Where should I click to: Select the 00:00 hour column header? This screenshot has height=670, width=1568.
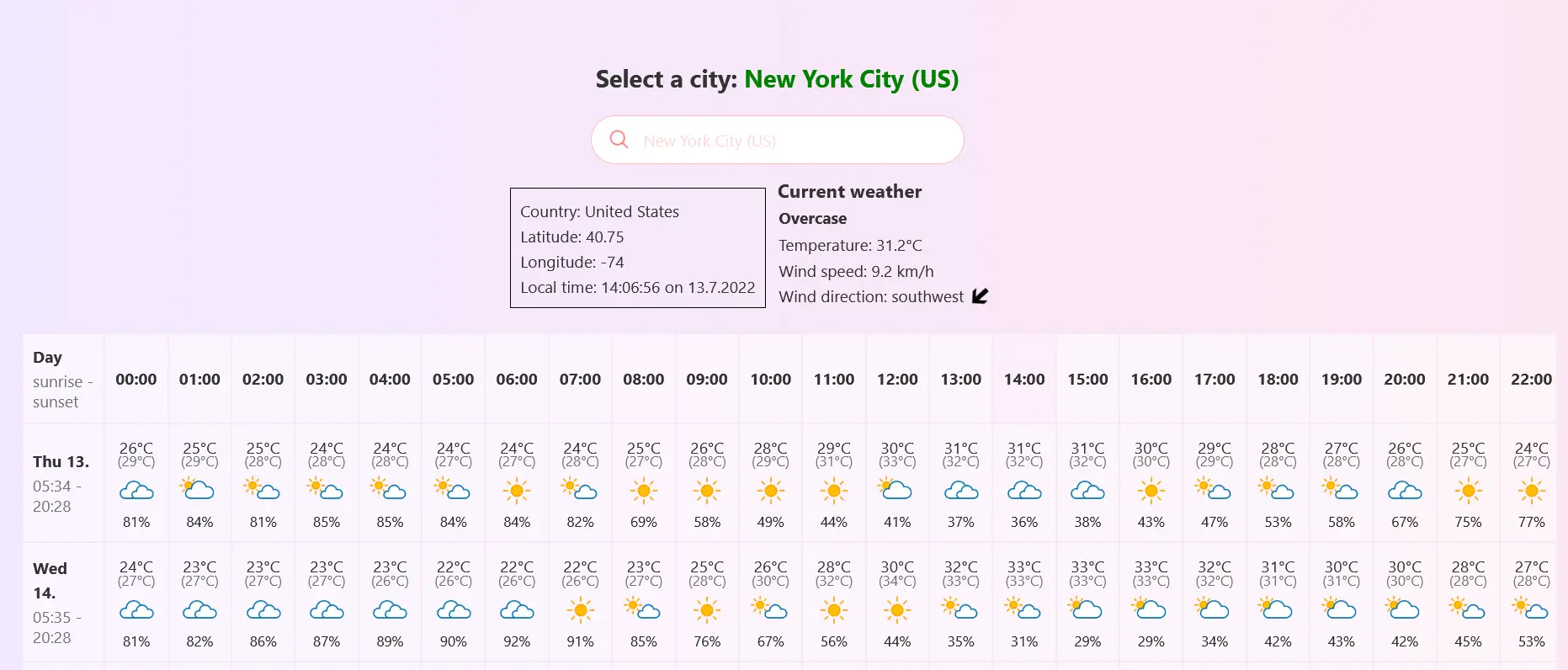[x=136, y=380]
